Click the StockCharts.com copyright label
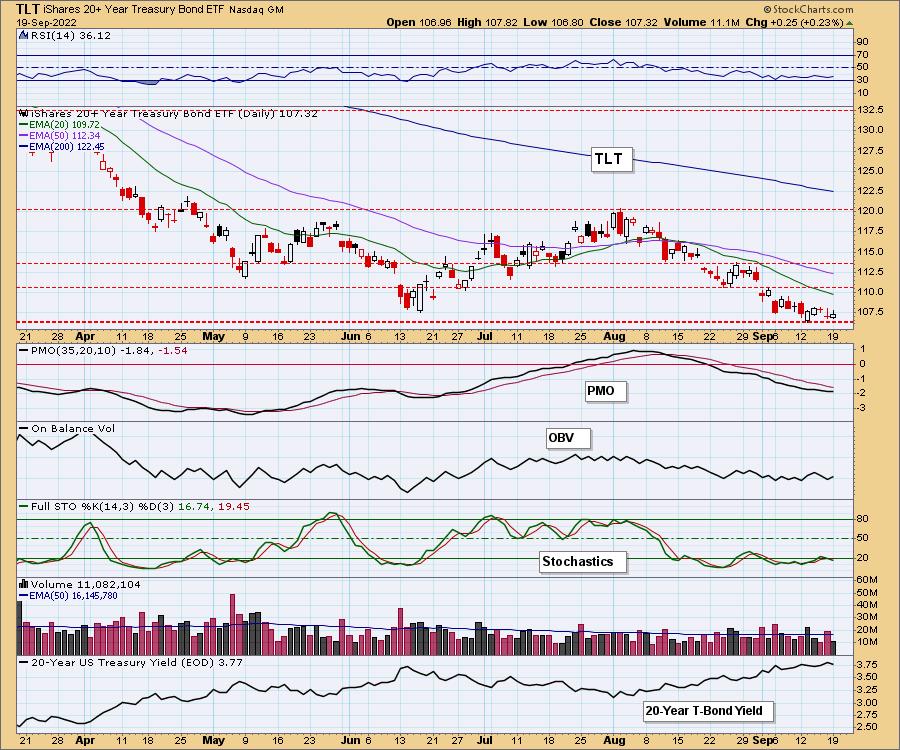 pos(808,9)
